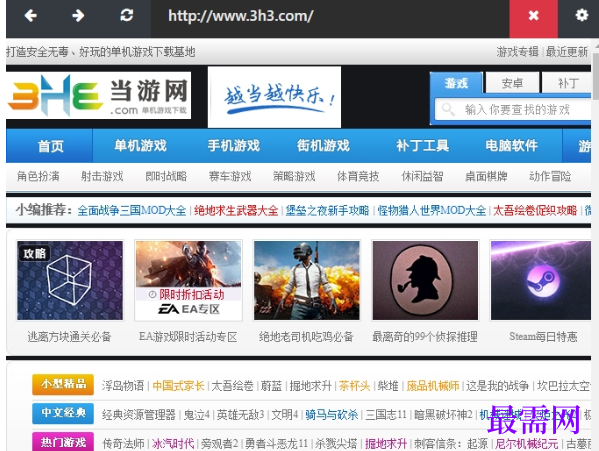599x451 pixels.
Task: Open 全面战争三国MOD大全 recommendation
Action: (x=132, y=210)
